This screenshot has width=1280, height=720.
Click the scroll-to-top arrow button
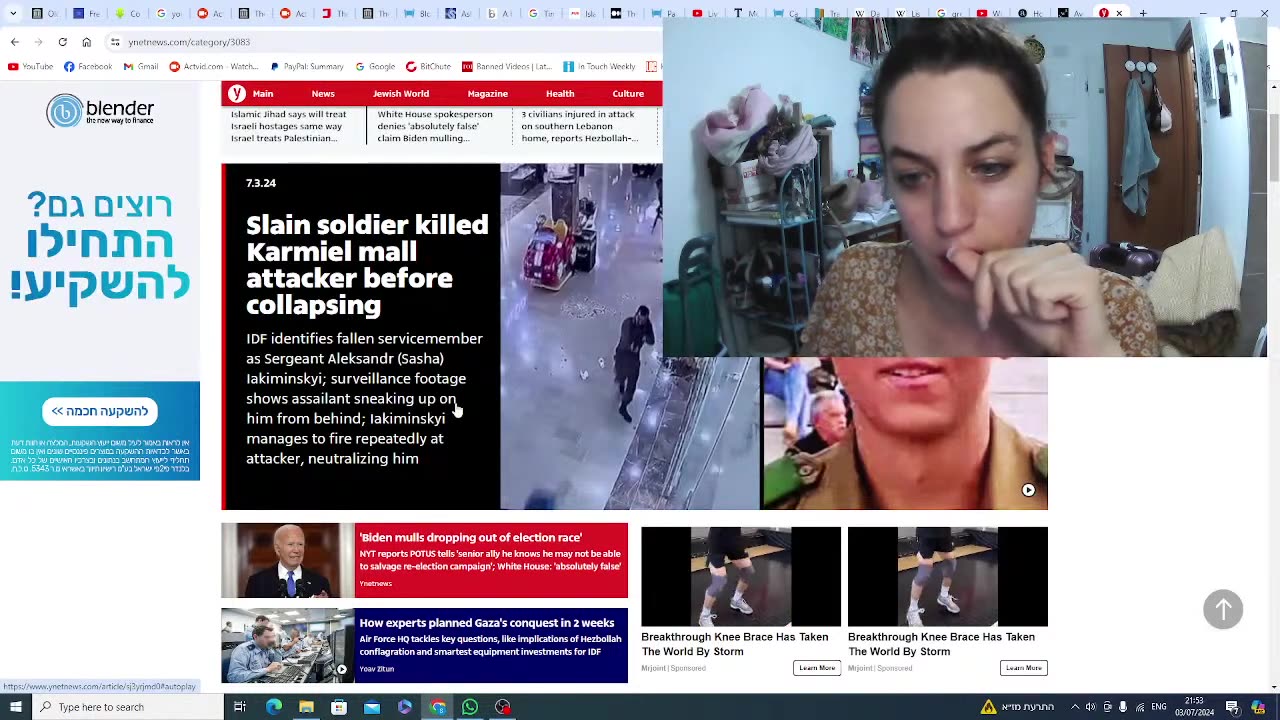pos(1223,609)
